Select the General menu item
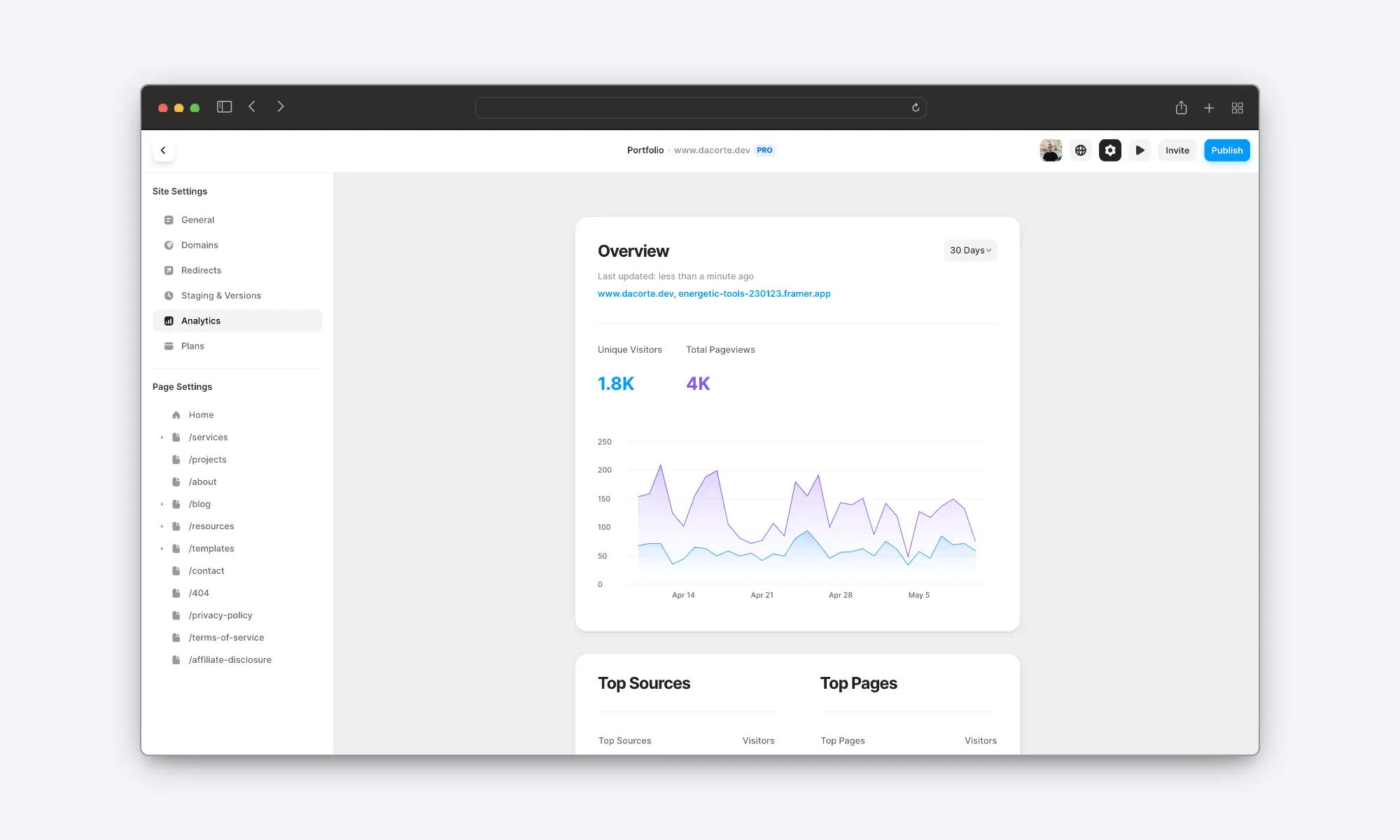Screen dimensions: 1400x840 click(x=197, y=219)
